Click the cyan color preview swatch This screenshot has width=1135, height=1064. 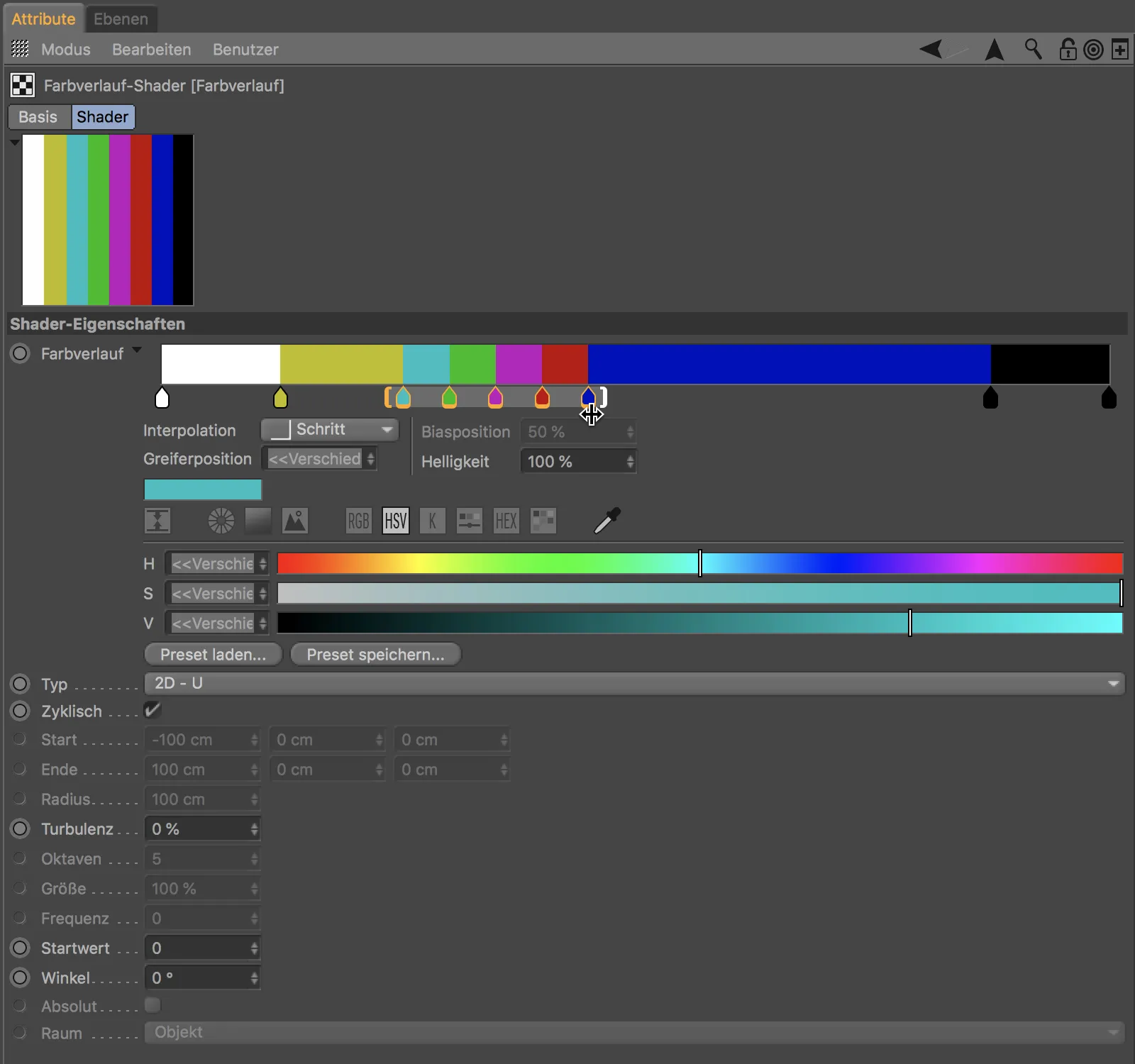[x=203, y=489]
